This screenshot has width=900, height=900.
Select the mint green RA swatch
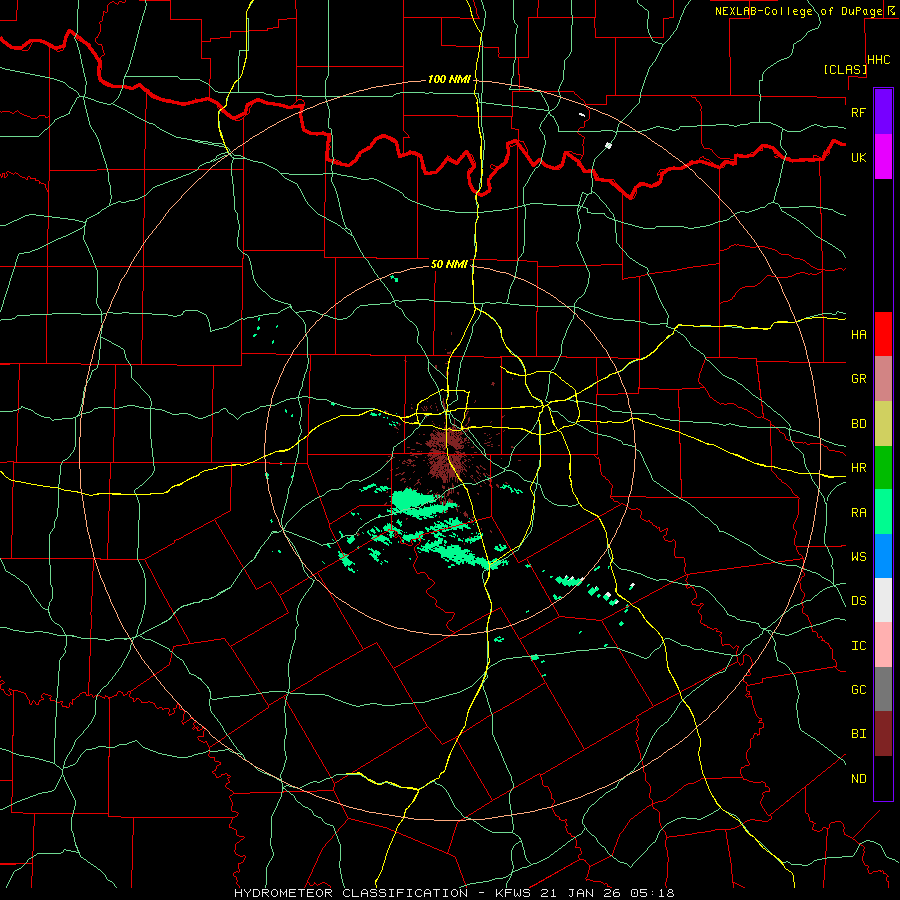click(x=883, y=512)
